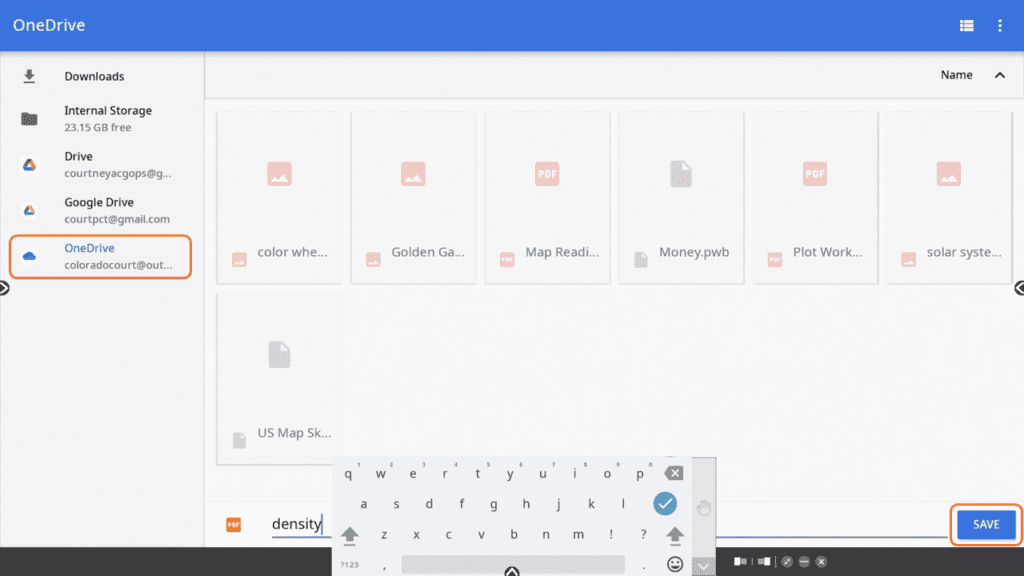Click the hand icon beside the keyboard
Screen dimensions: 1024x576
pyautogui.click(x=703, y=508)
